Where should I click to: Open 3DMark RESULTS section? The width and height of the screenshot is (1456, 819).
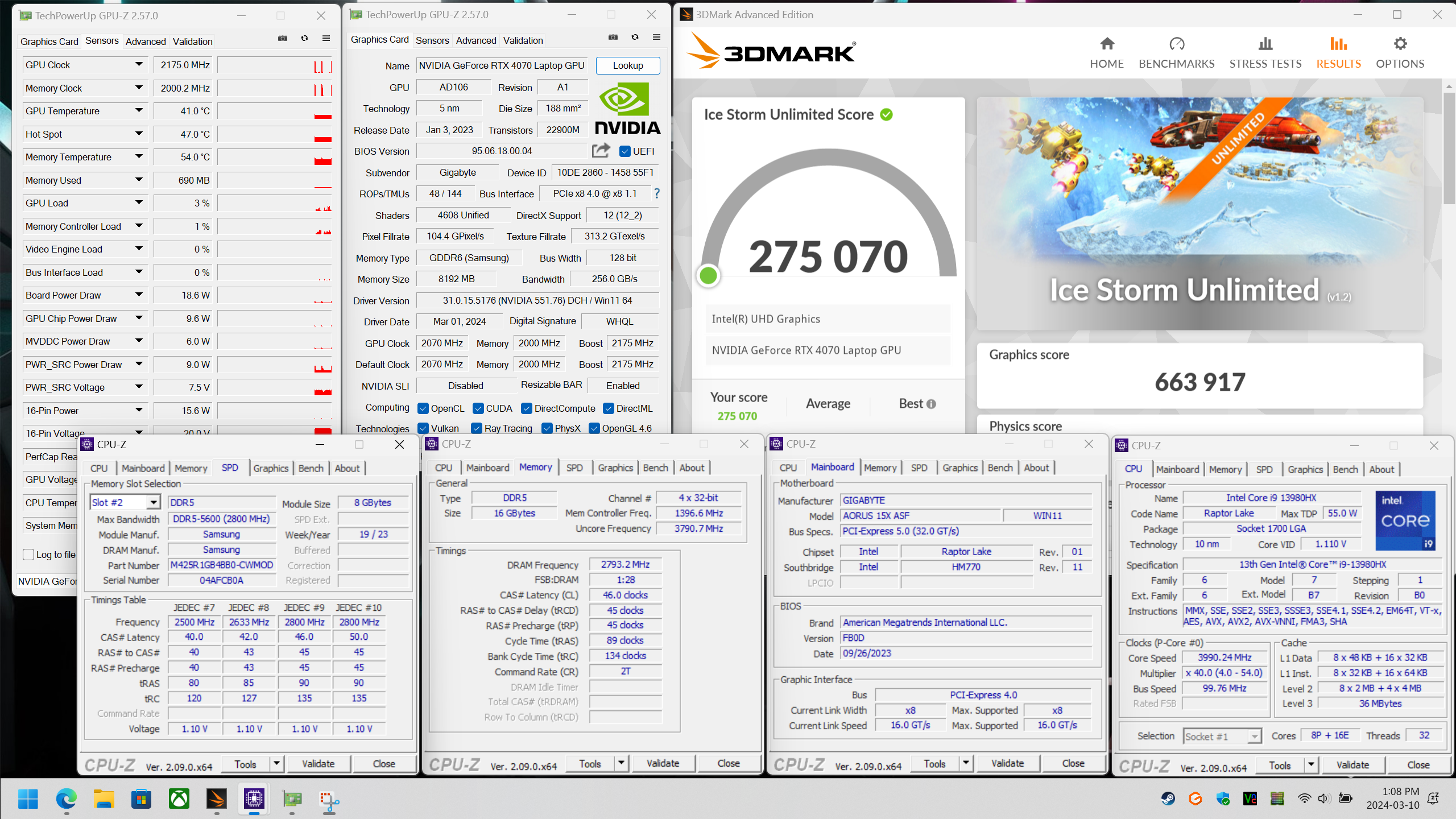click(1339, 52)
